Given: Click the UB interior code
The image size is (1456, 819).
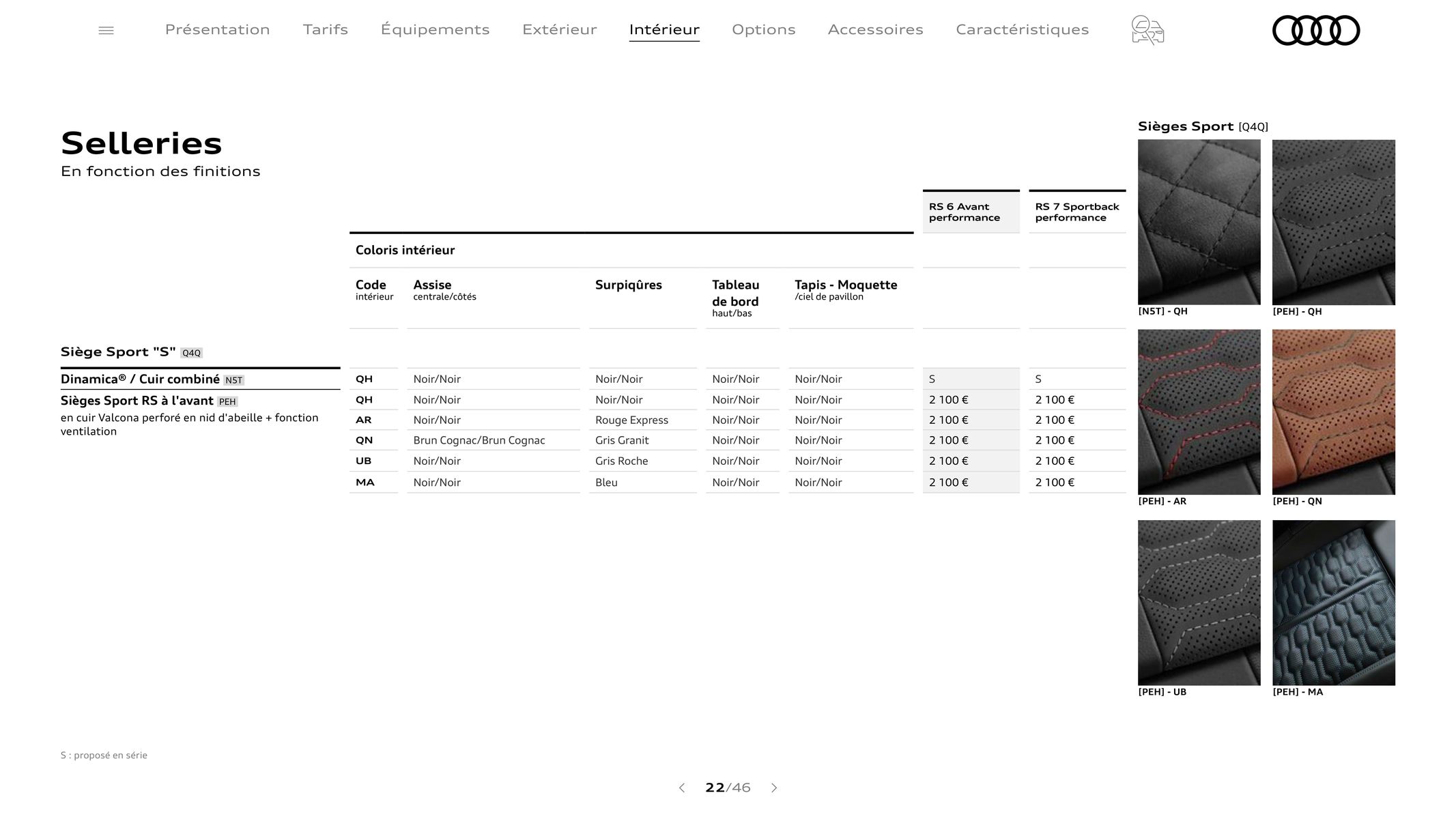Looking at the screenshot, I should (363, 461).
